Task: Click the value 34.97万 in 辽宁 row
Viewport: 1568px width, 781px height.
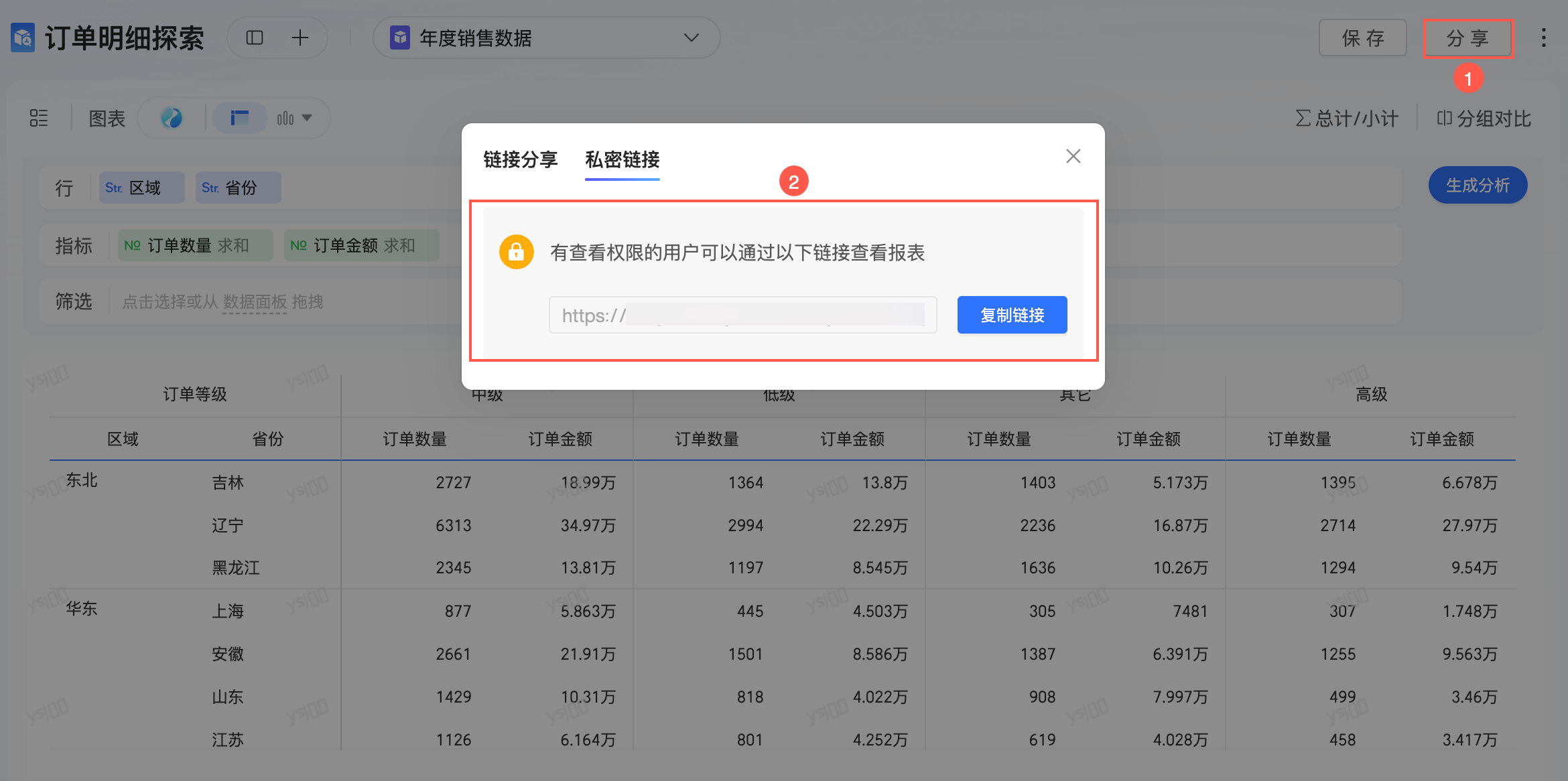Action: pos(588,525)
